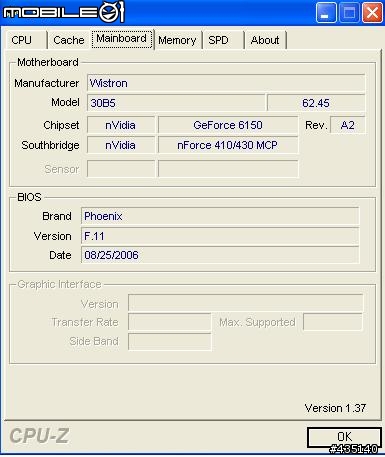This screenshot has height=457, width=385.
Task: Click the Southbridge label
Action: (50, 145)
